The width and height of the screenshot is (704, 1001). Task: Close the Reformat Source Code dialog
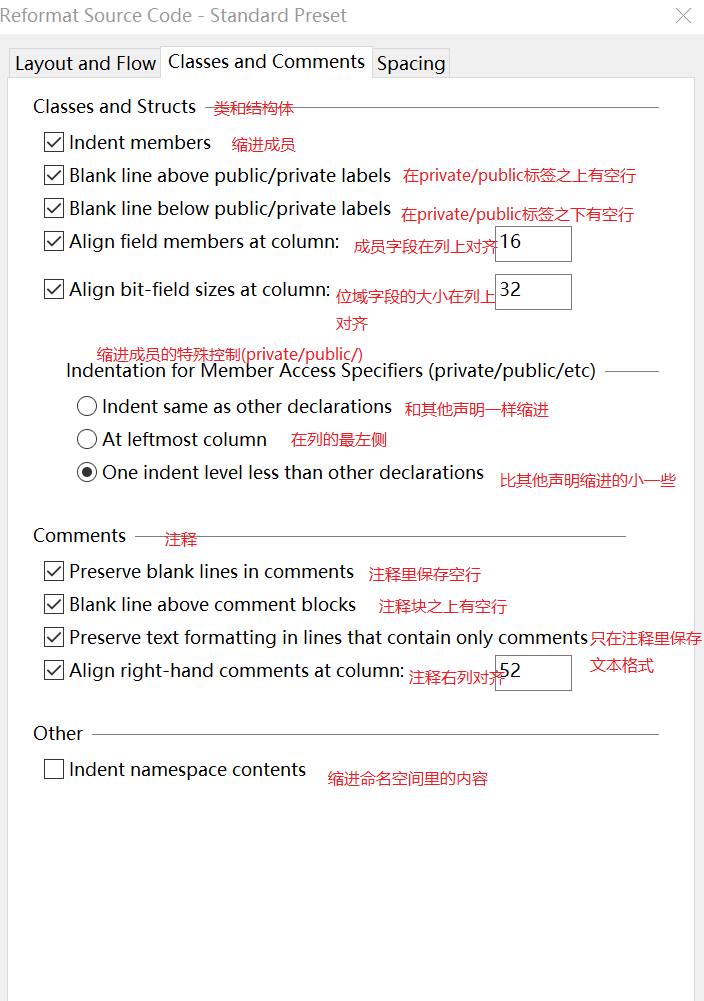684,16
